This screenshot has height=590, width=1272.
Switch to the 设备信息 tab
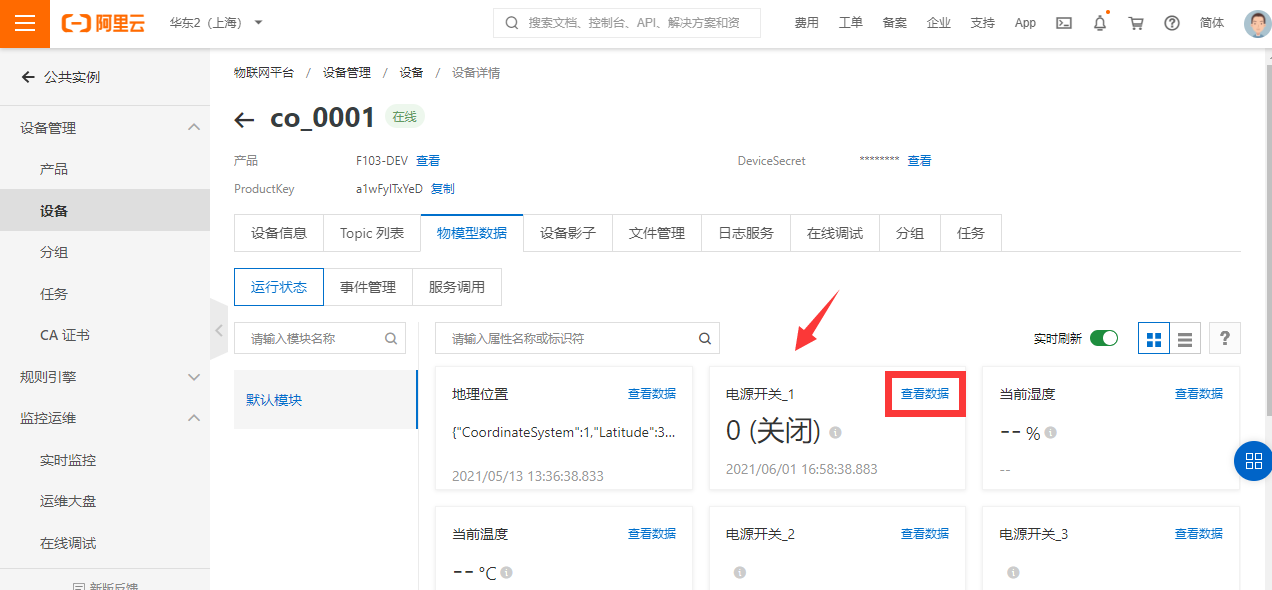(279, 233)
